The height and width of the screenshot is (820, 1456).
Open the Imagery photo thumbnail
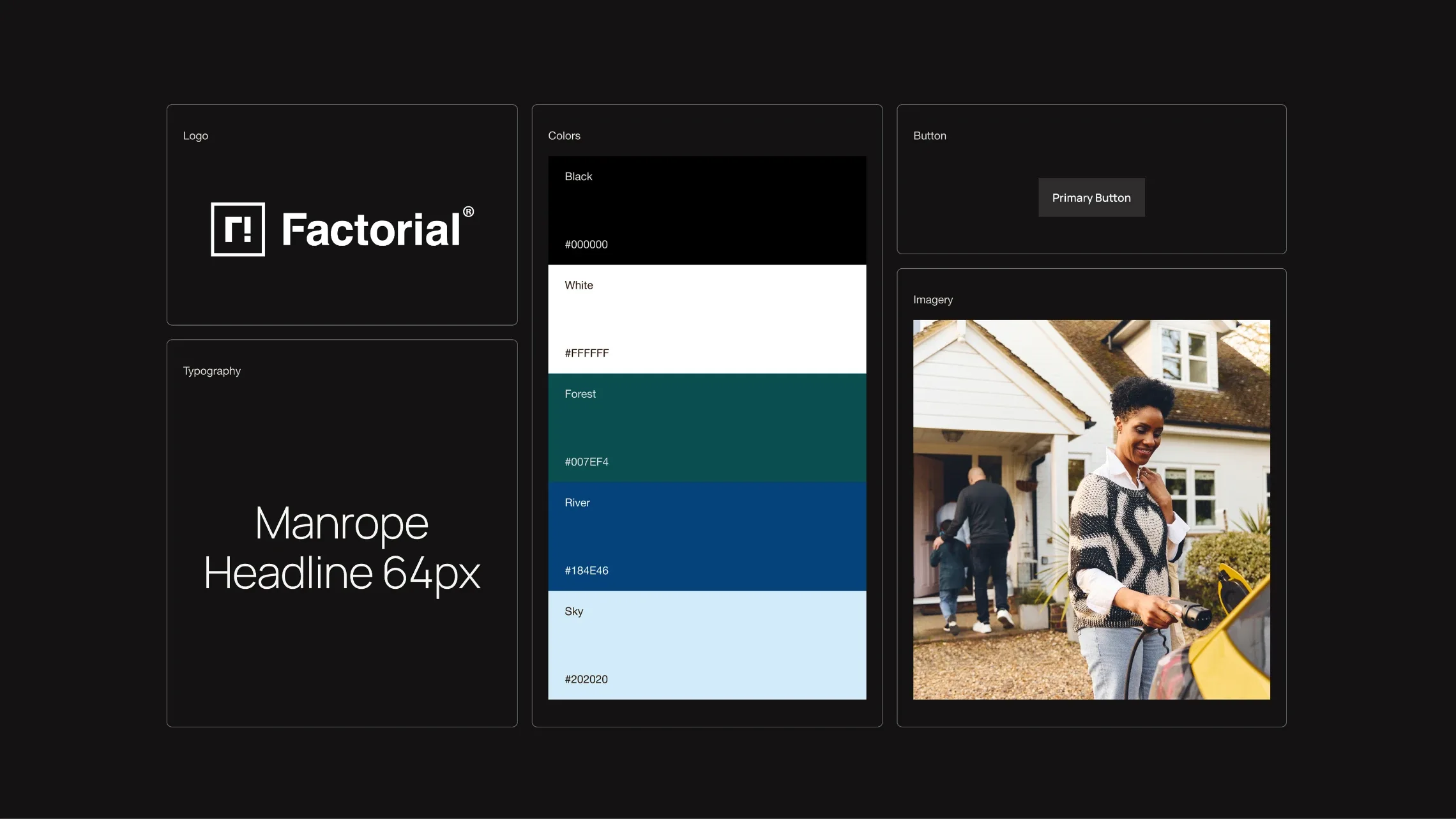point(1091,510)
